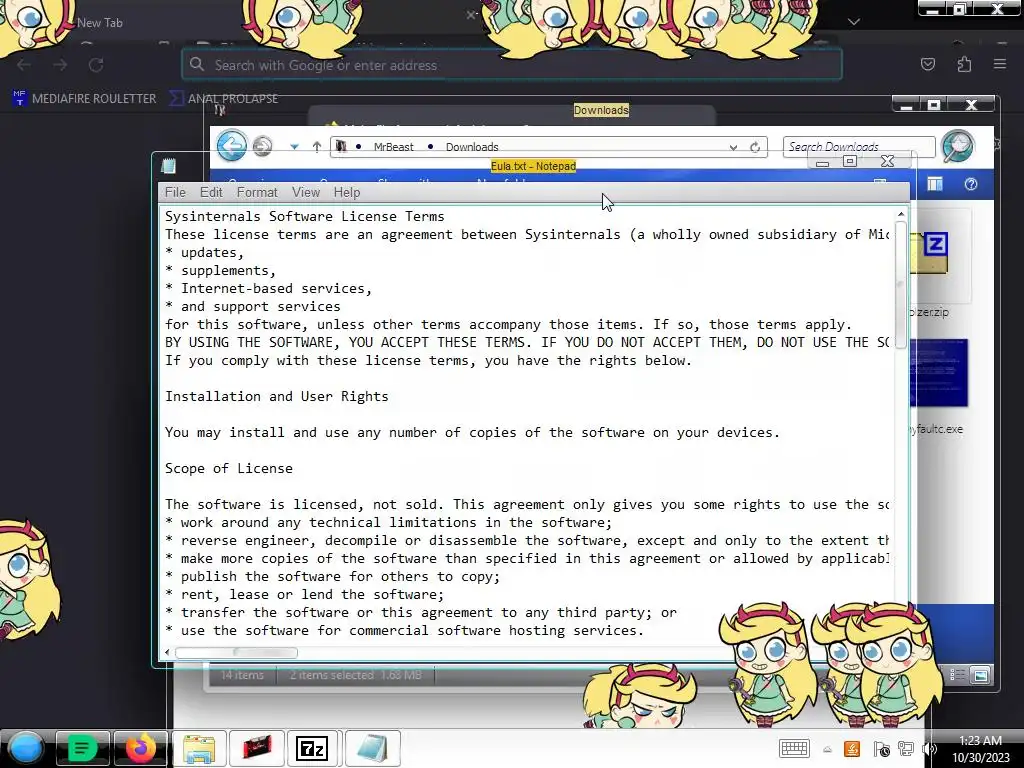Screen dimensions: 1024x768
Task: Click the orange Java tray icon
Action: pyautogui.click(x=852, y=749)
